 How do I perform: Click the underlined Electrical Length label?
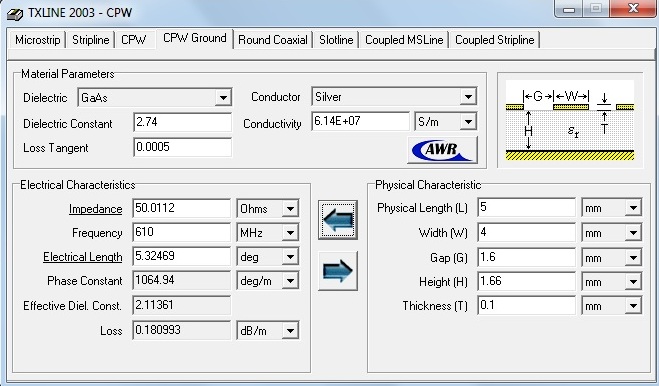[x=83, y=257]
